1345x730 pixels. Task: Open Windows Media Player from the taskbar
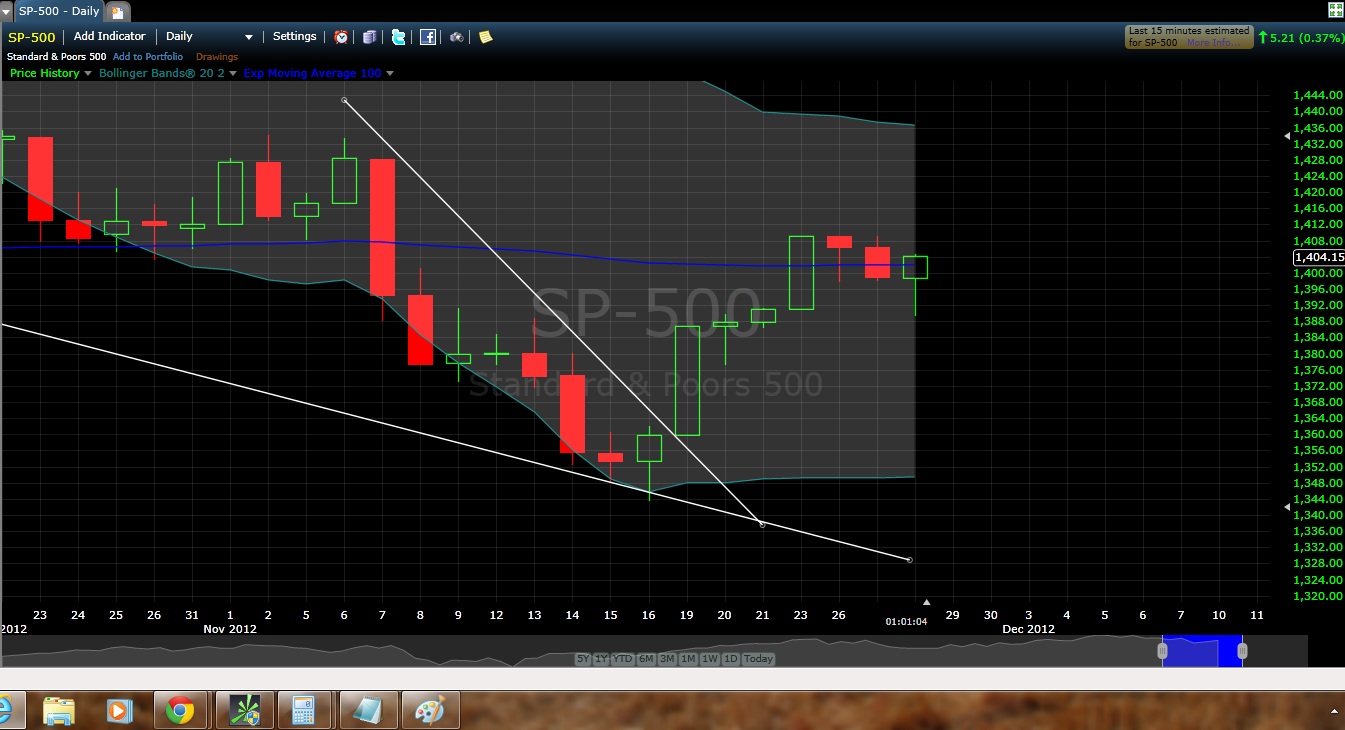point(119,711)
